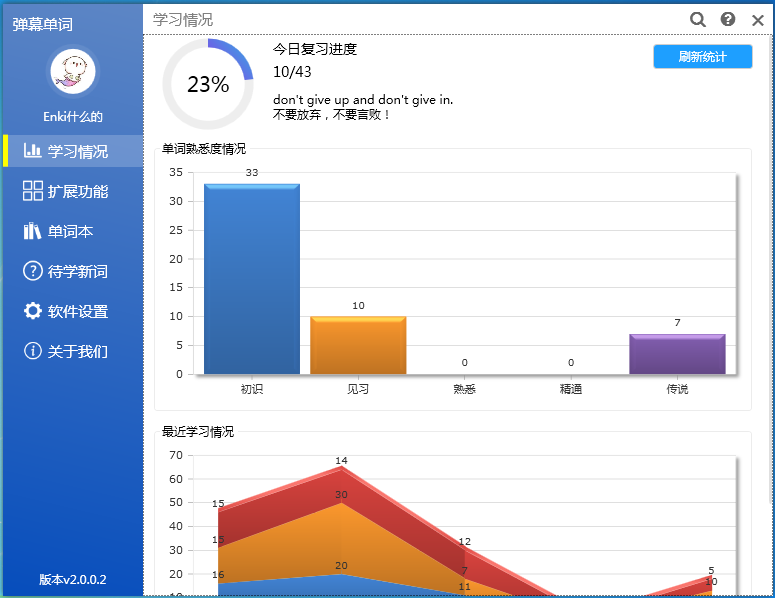
Task: Click the 弹幕单词 app title
Action: 43,24
